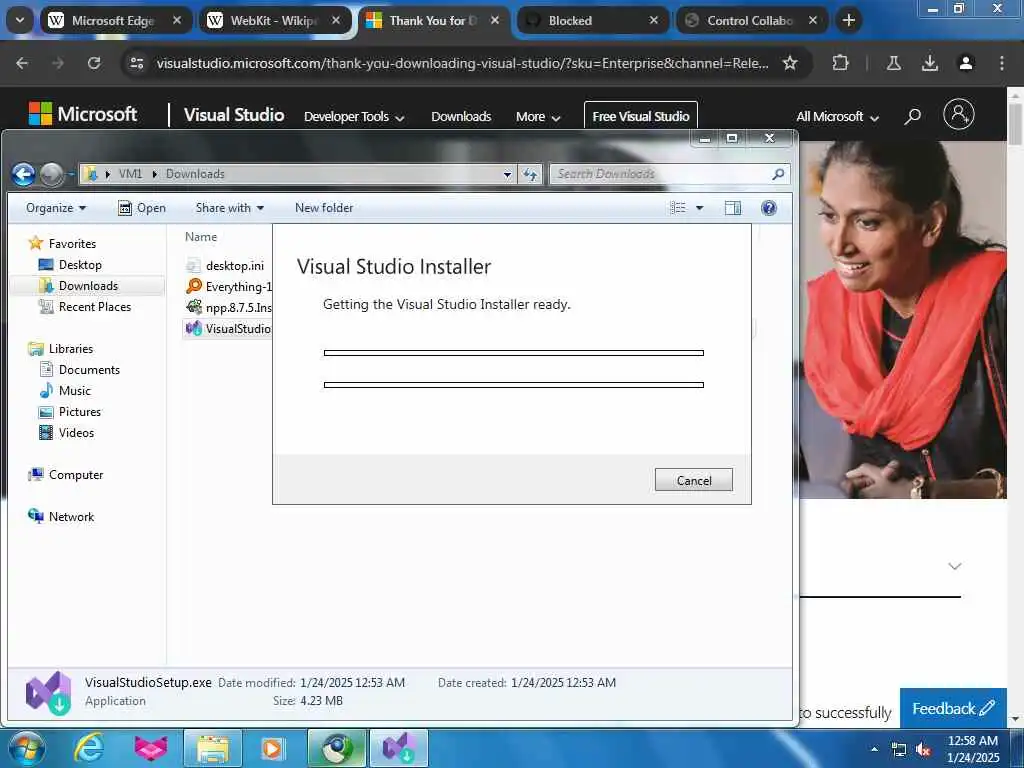Viewport: 1024px width, 768px height.
Task: Open the browser profile icon
Action: tap(966, 63)
